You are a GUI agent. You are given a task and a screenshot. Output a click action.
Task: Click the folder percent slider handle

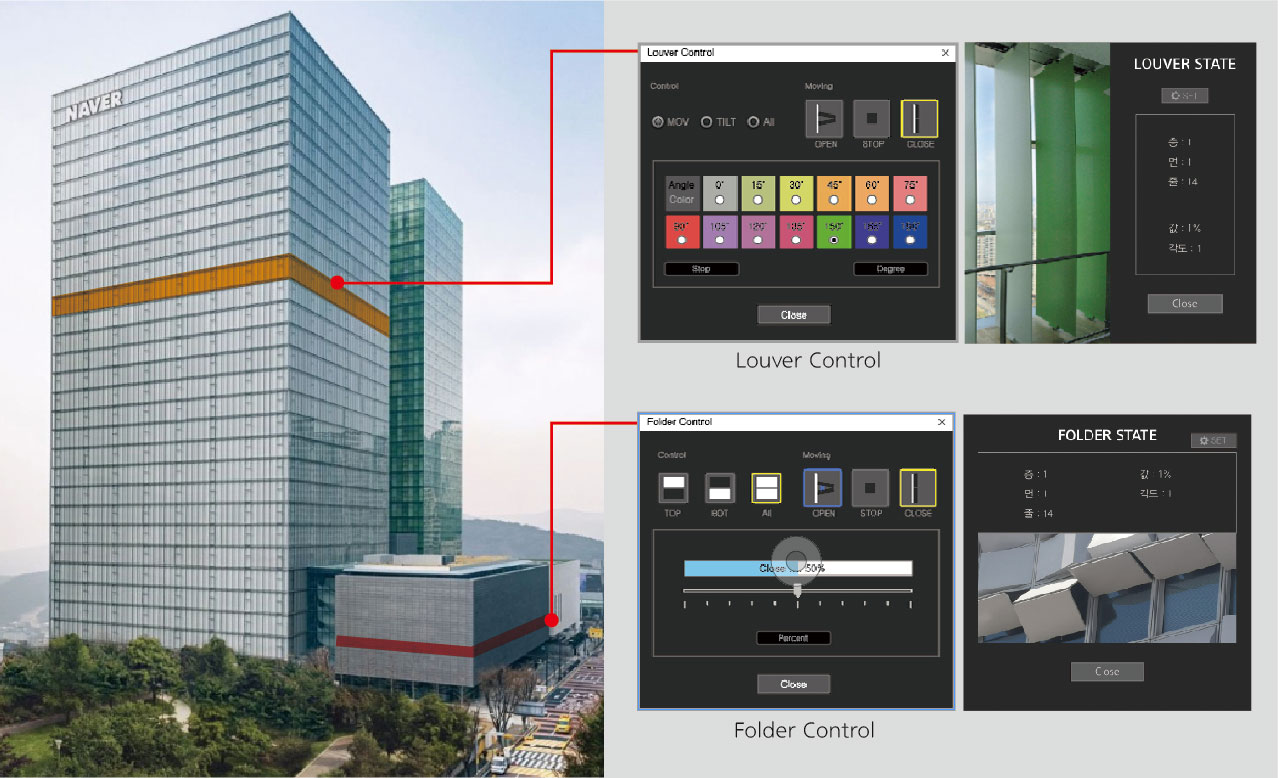point(797,592)
